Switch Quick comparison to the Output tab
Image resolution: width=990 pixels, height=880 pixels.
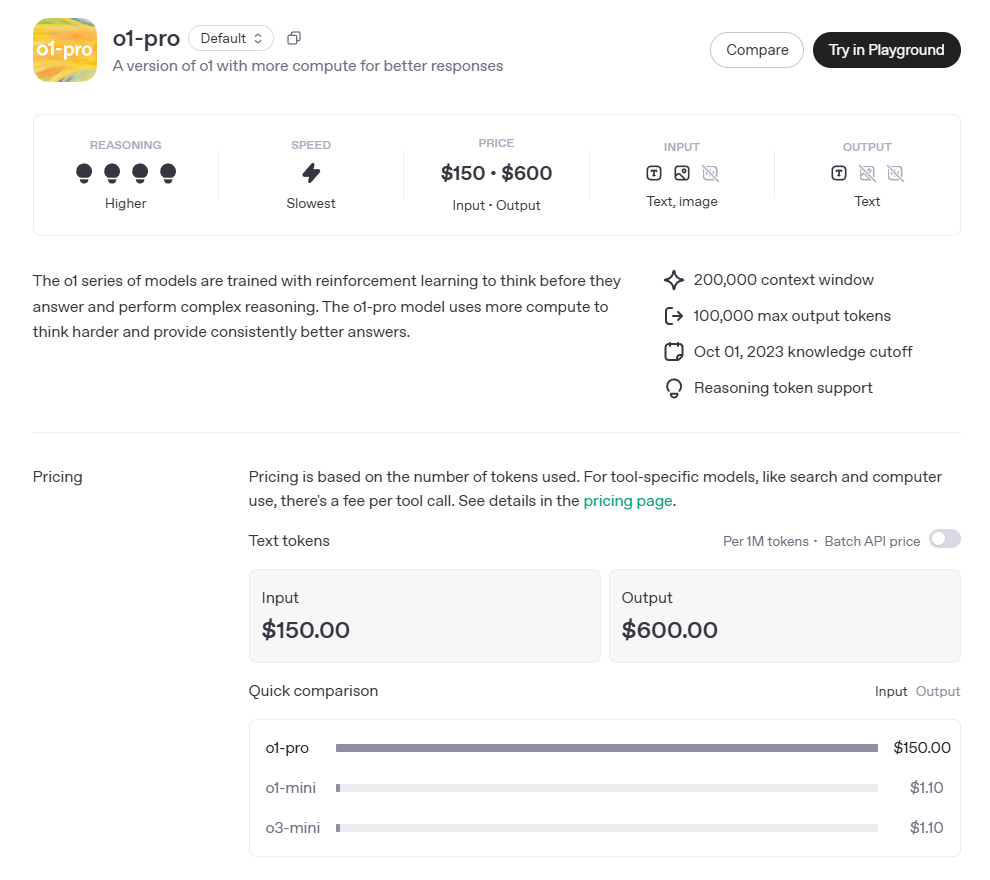point(938,691)
